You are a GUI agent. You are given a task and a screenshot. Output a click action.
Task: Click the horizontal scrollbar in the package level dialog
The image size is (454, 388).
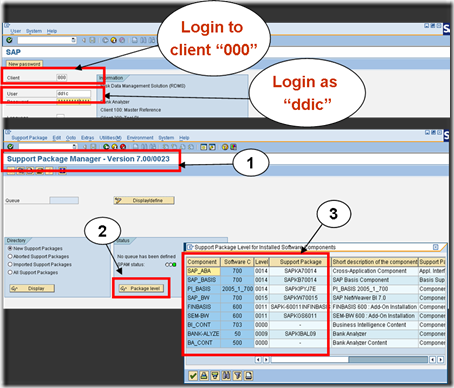click(x=349, y=359)
